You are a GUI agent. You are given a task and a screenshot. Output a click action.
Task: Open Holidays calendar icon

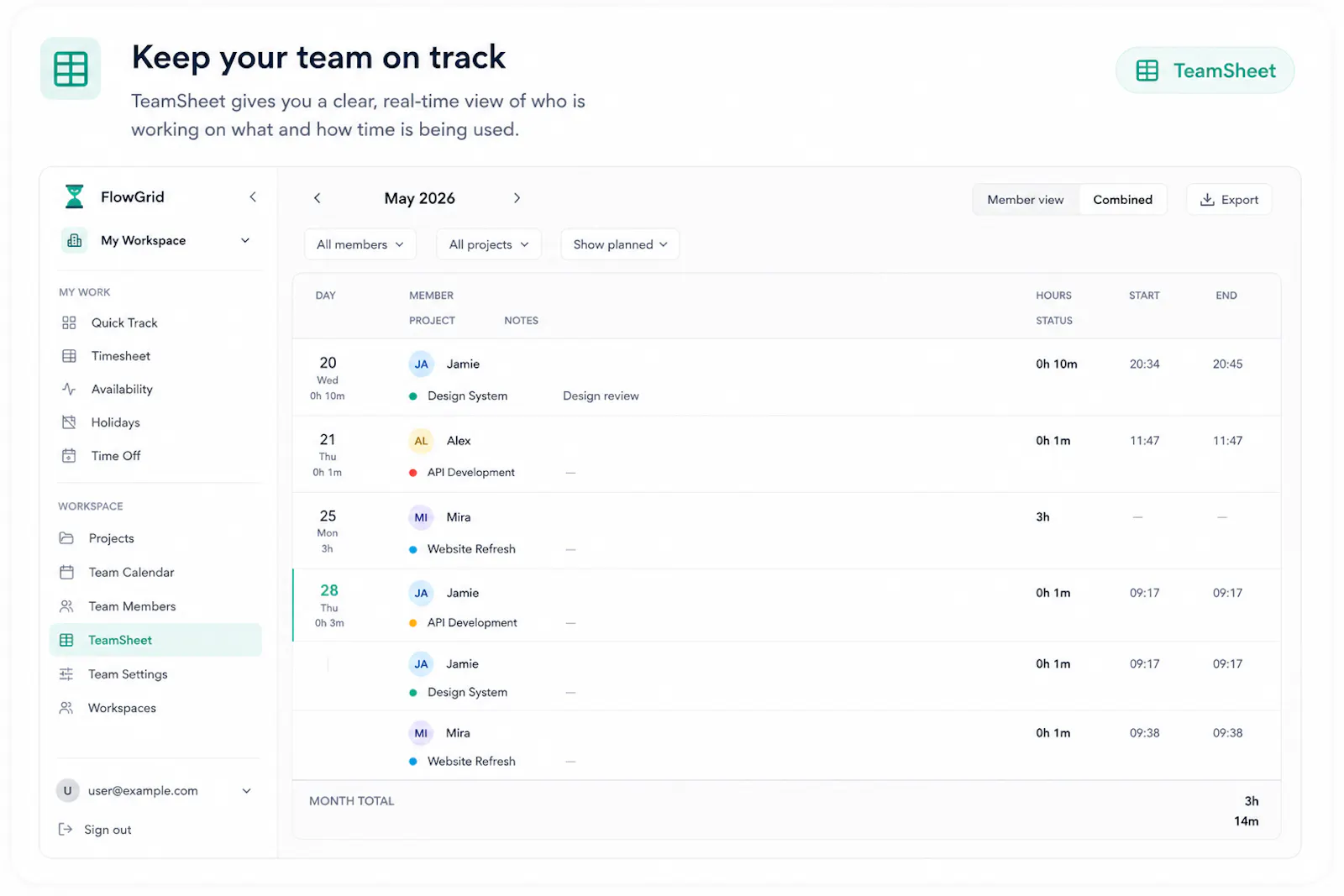click(x=69, y=422)
